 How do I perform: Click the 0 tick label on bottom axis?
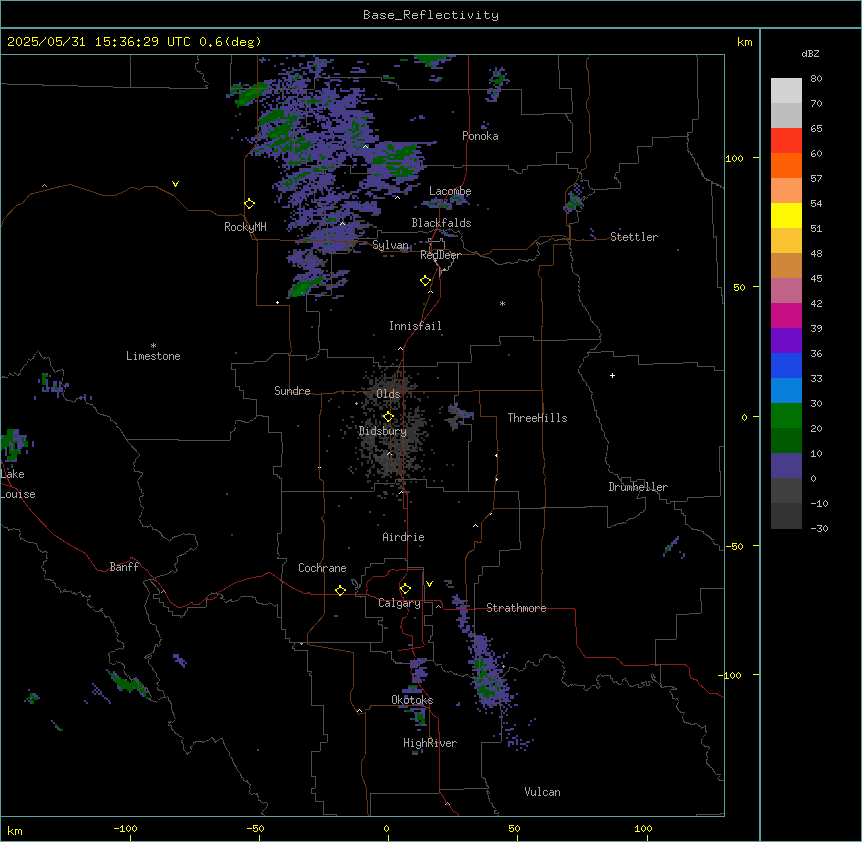[x=386, y=828]
